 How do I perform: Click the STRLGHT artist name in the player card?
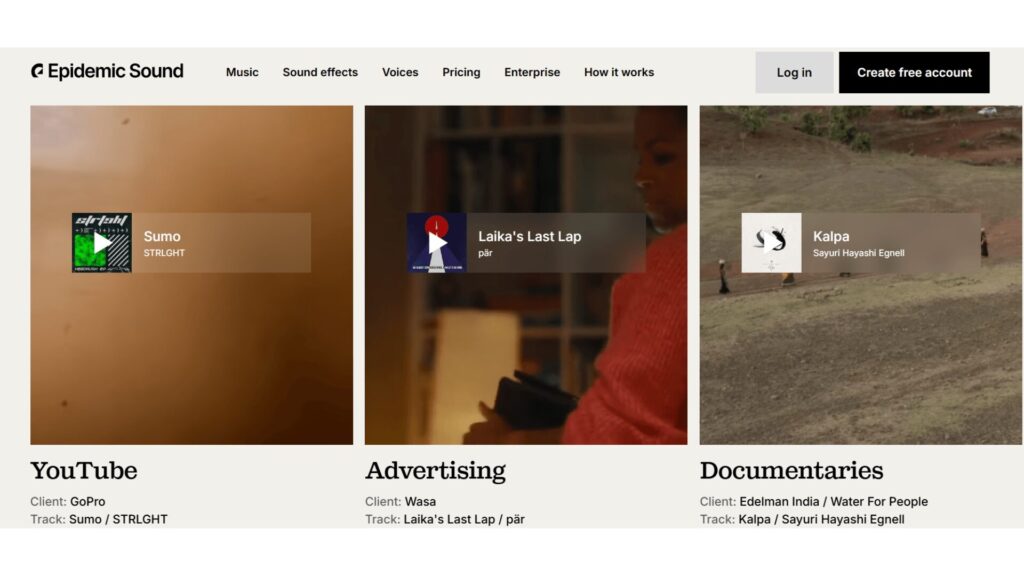pyautogui.click(x=164, y=253)
